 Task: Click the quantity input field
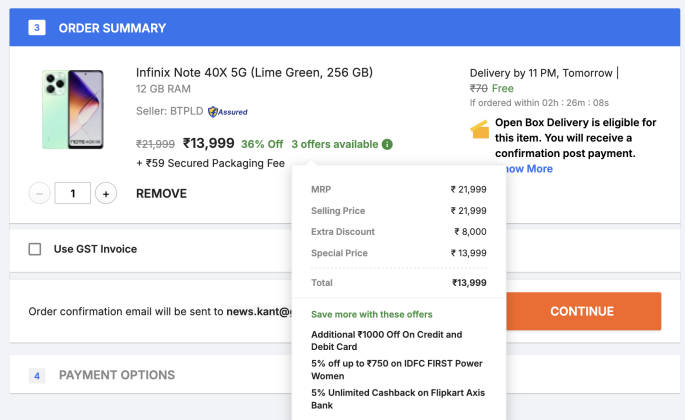[x=72, y=193]
